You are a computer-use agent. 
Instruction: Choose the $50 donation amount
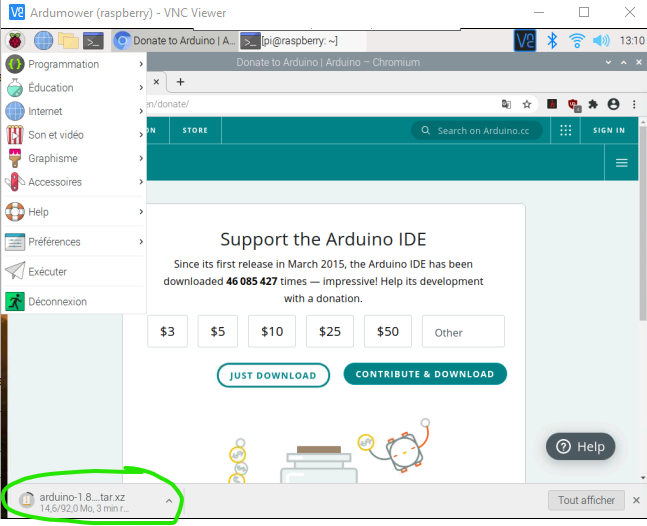(388, 331)
